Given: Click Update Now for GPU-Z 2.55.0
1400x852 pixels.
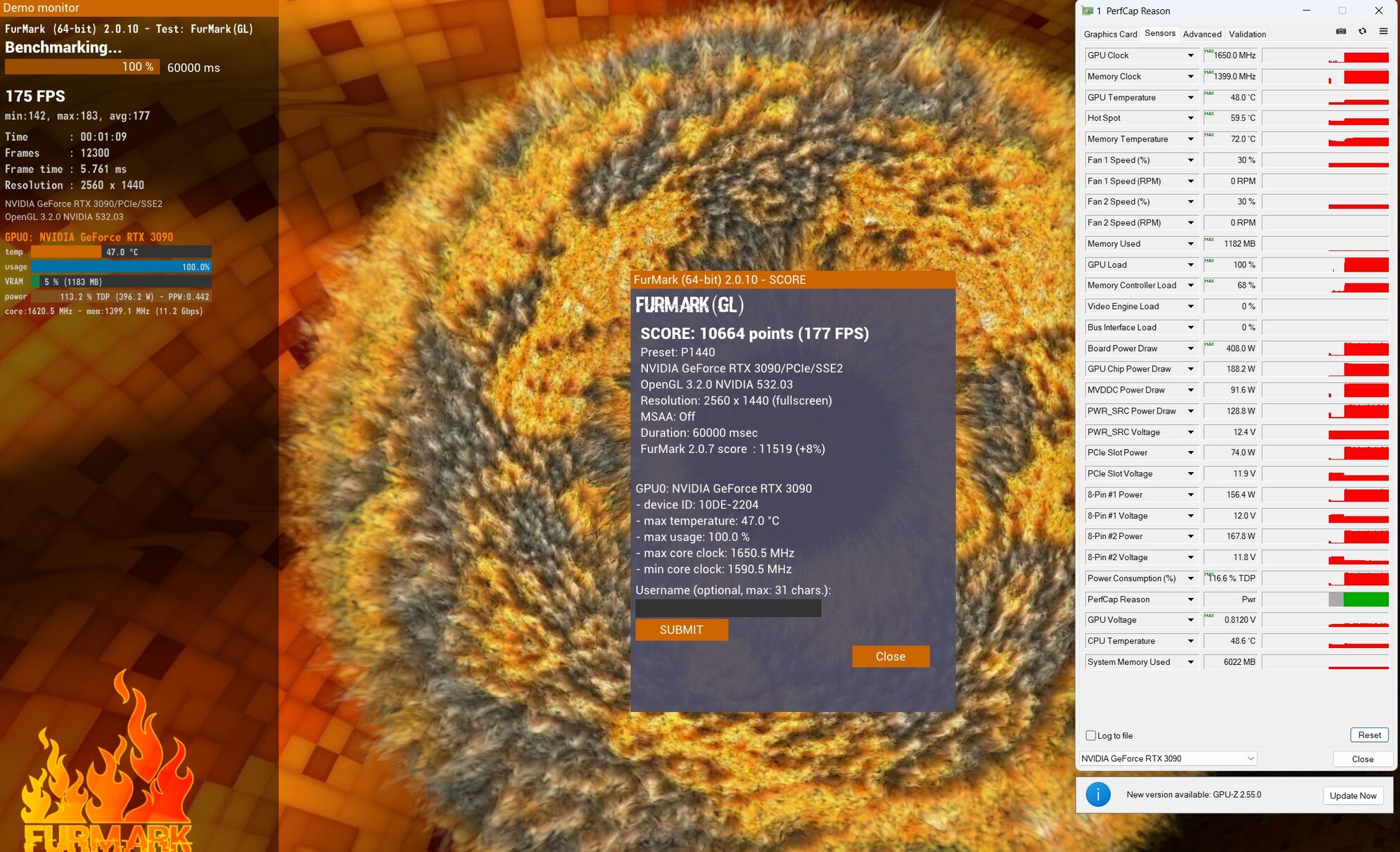Looking at the screenshot, I should click(1352, 796).
